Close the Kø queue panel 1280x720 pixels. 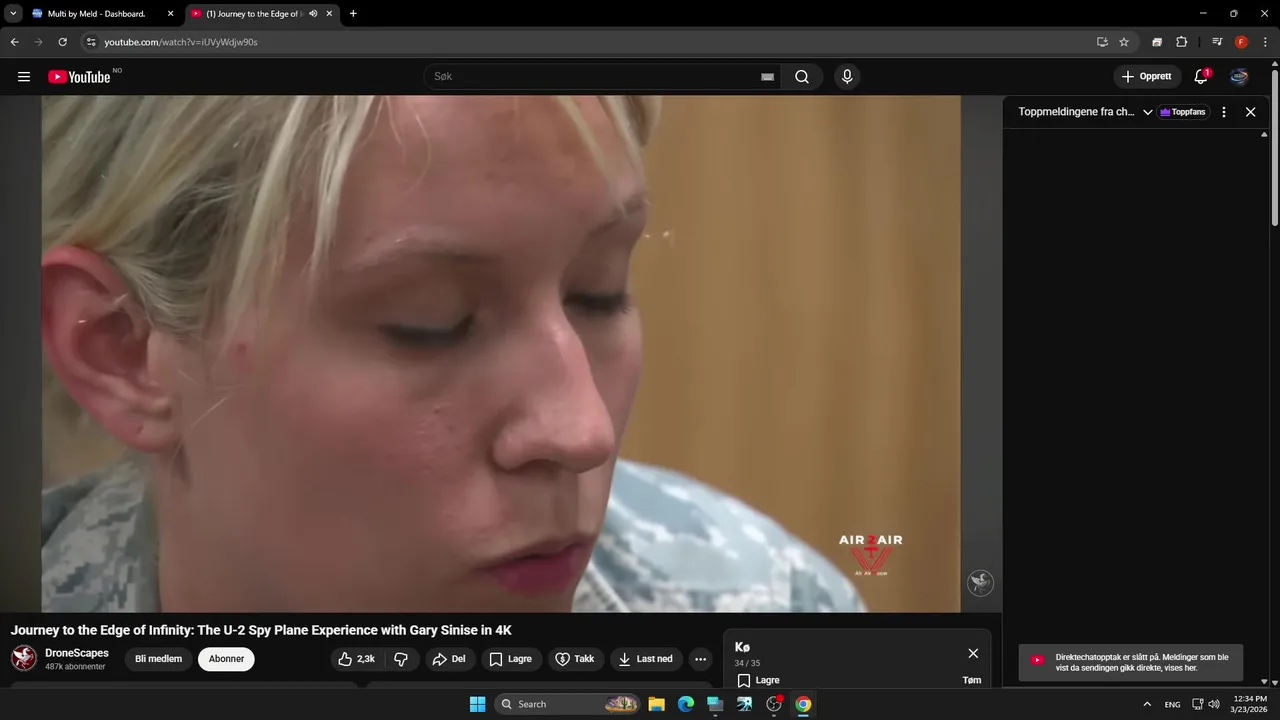click(x=973, y=653)
